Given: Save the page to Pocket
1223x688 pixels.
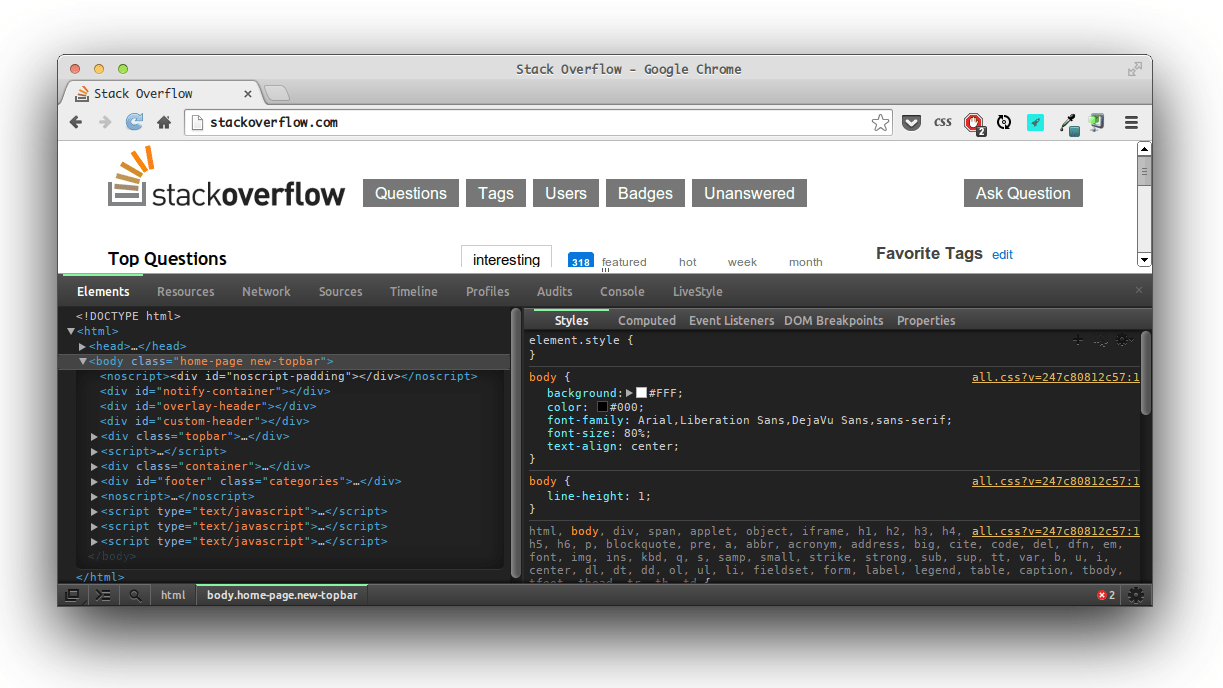Looking at the screenshot, I should 911,122.
